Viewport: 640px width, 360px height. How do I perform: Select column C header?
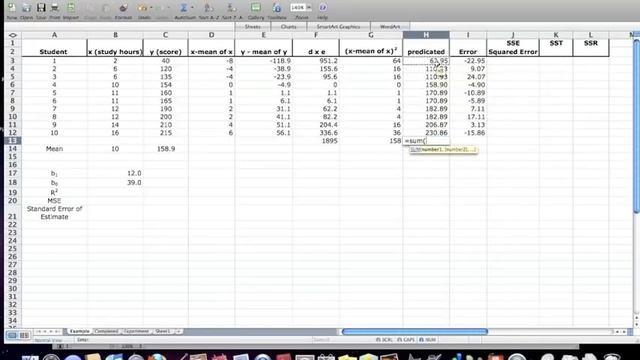(165, 35)
